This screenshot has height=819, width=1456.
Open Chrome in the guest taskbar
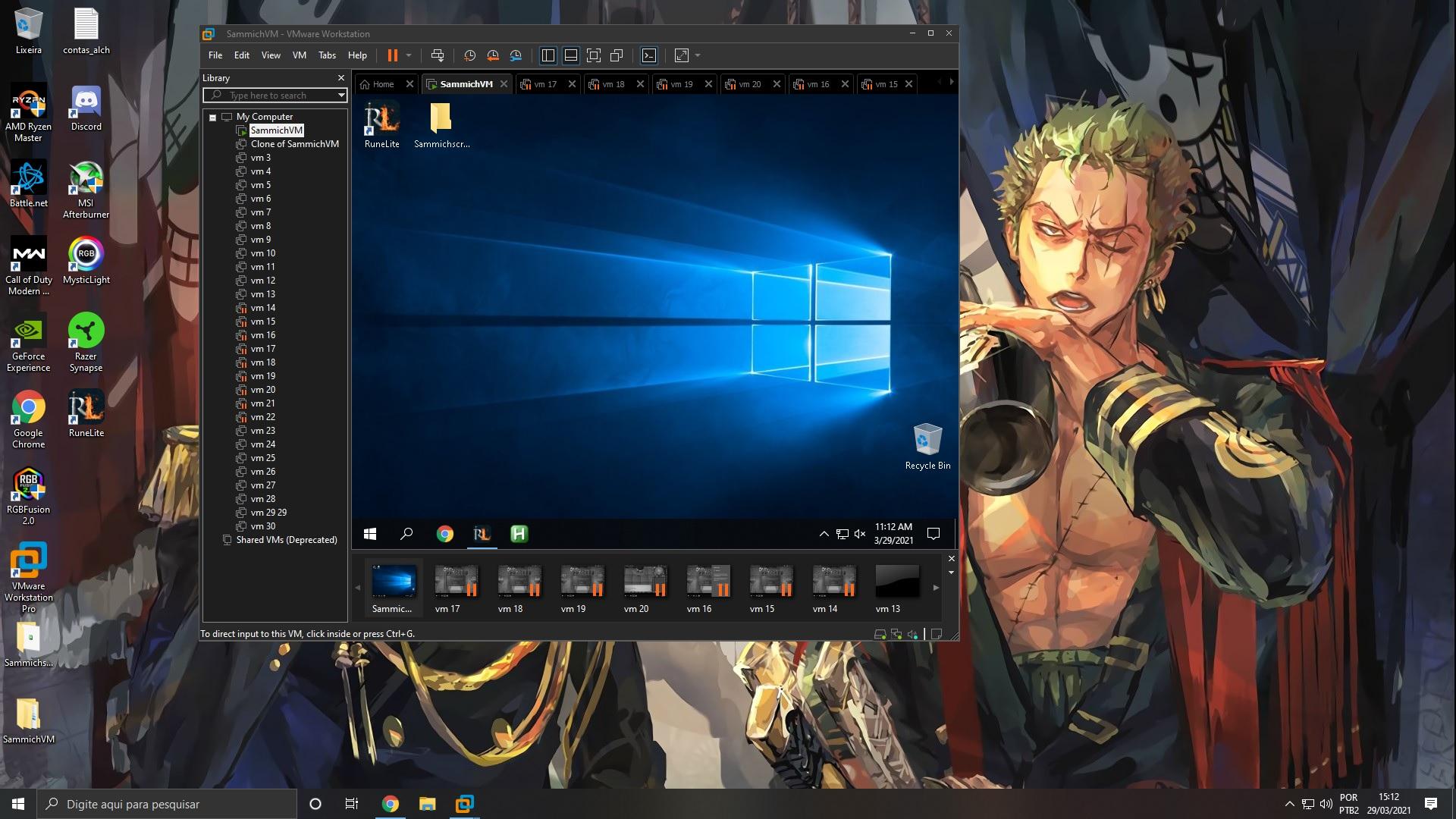point(444,534)
